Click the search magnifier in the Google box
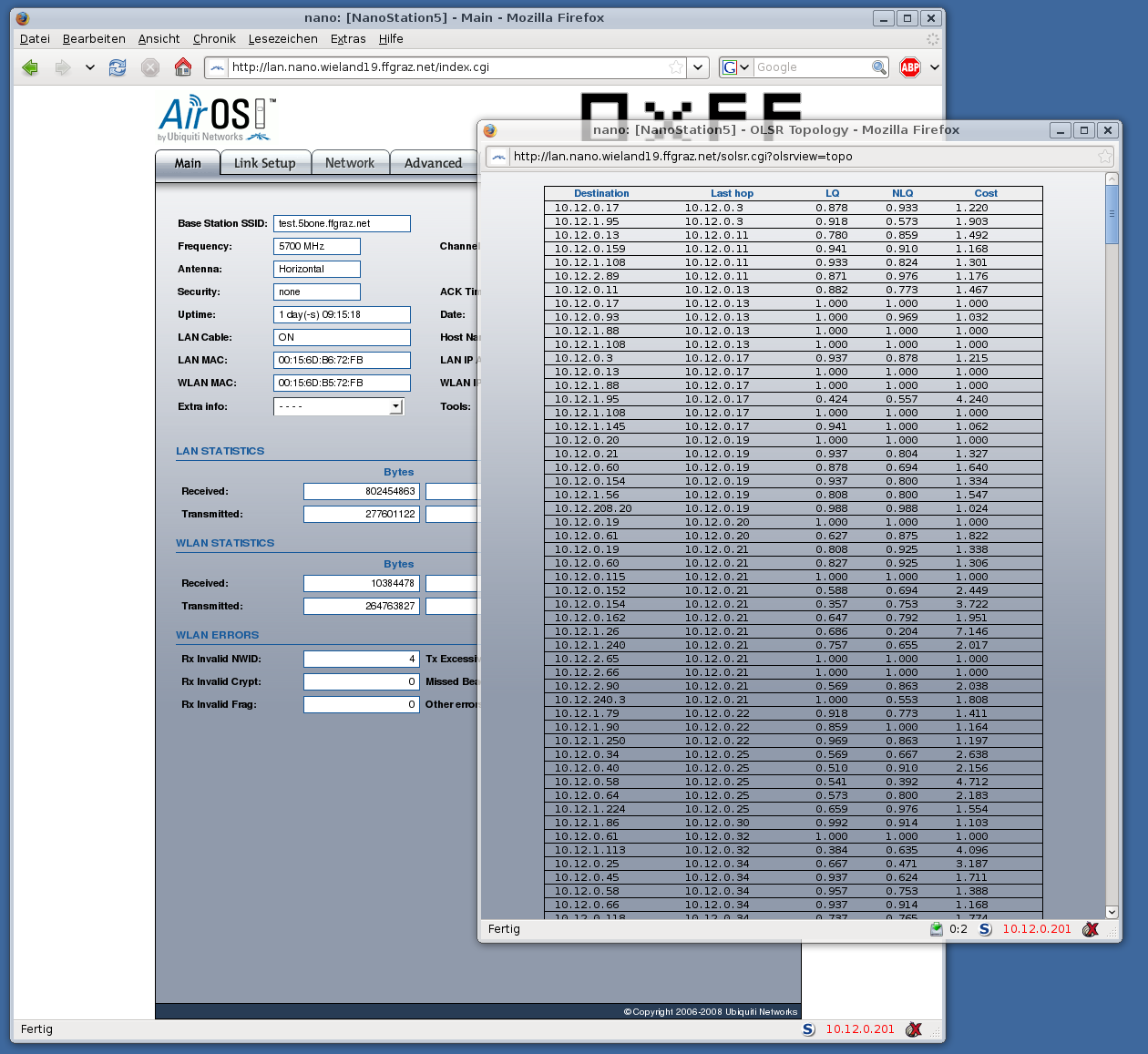This screenshot has height=1054, width=1148. (x=878, y=67)
